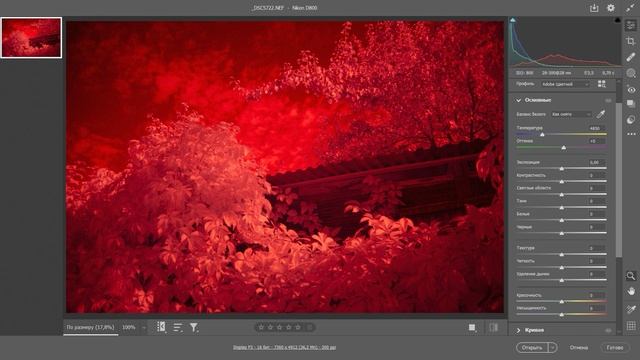Adjust the Тени slider handle

[x=562, y=208]
